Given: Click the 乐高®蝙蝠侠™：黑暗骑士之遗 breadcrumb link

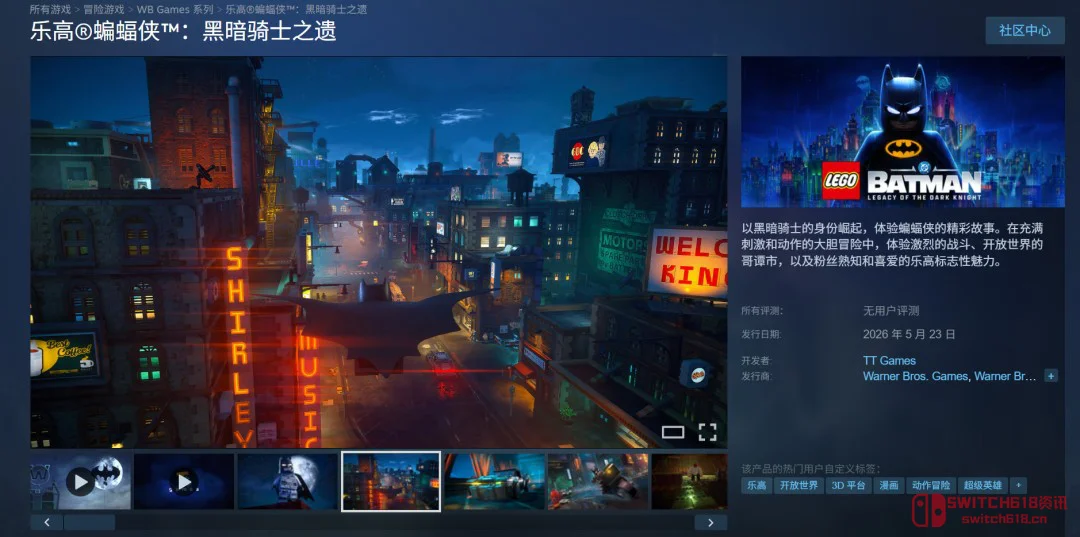Looking at the screenshot, I should click(x=296, y=10).
